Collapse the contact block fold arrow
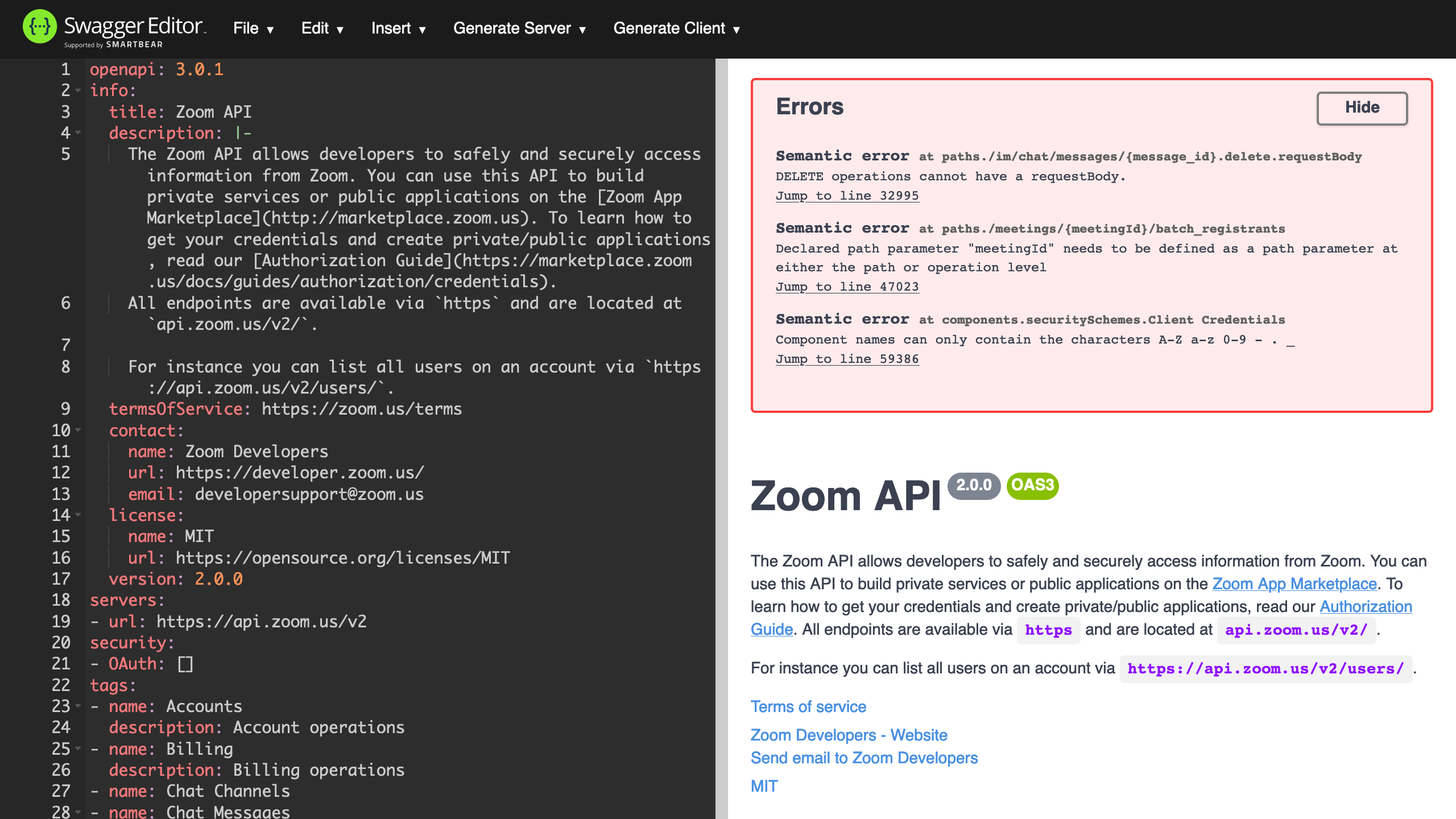Viewport: 1456px width, 819px height. pyautogui.click(x=78, y=430)
